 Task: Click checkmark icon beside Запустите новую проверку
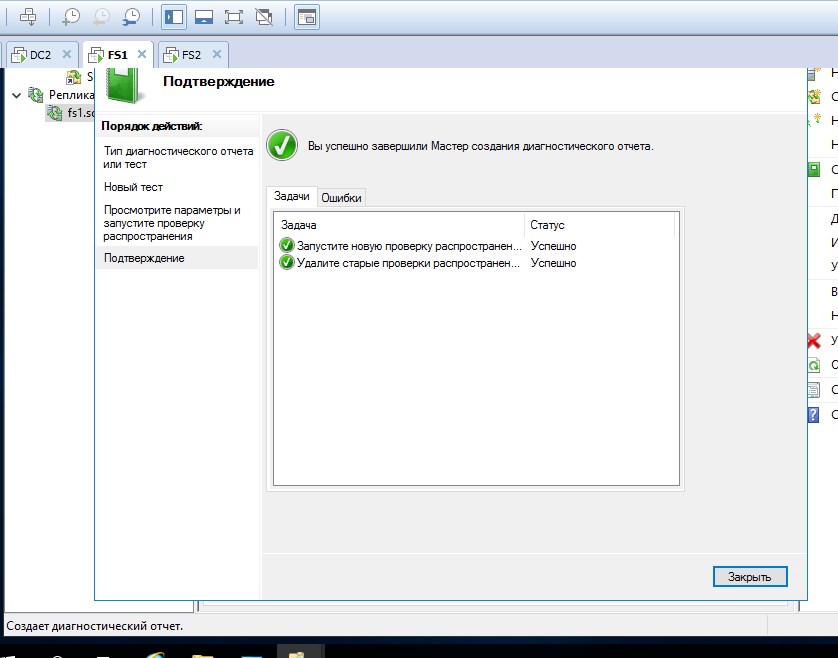(286, 245)
